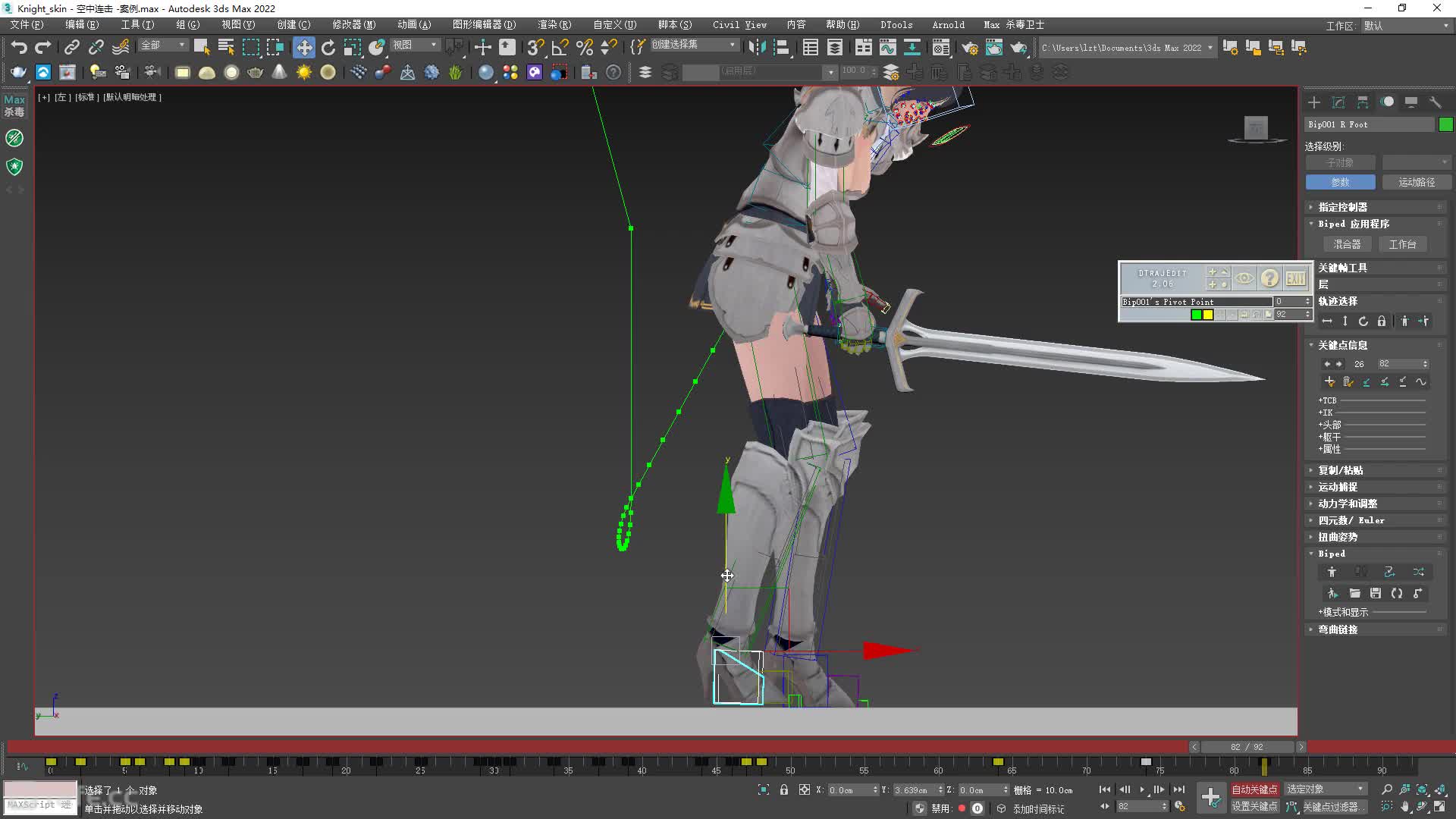Screen dimensions: 1456x819
Task: Open the Utilities wrench tab
Action: point(1436,102)
